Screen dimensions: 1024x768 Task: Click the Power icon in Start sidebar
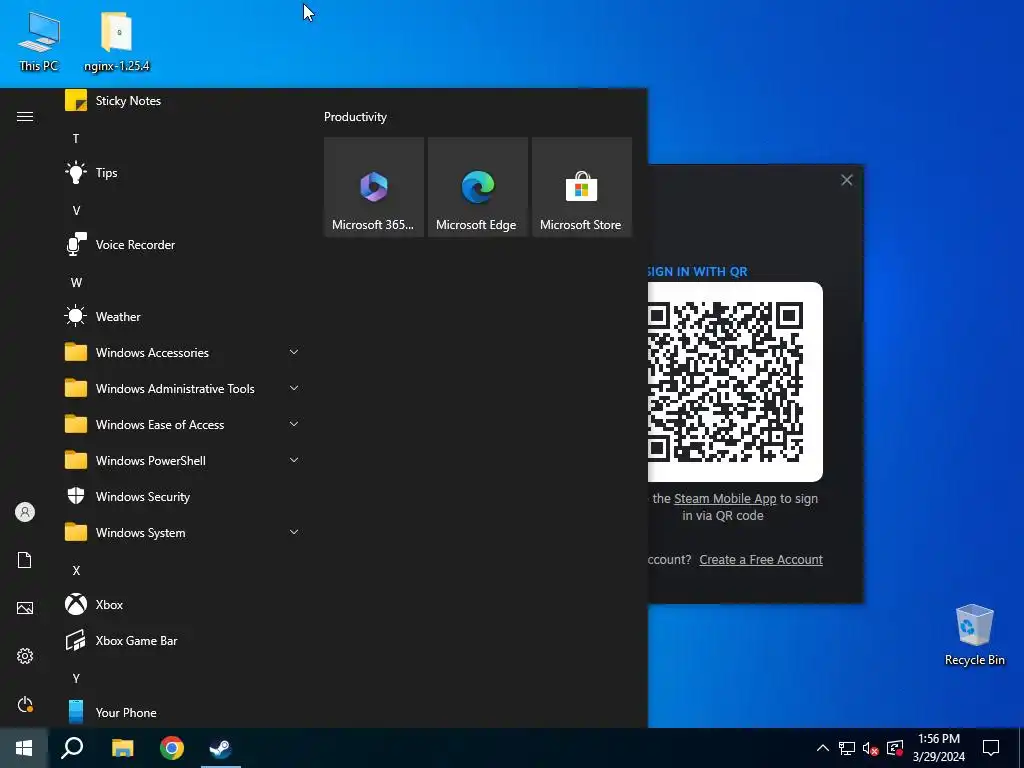click(25, 704)
